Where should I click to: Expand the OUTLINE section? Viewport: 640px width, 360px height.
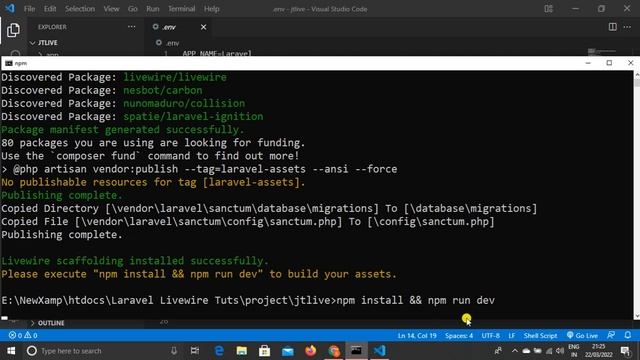[48, 323]
